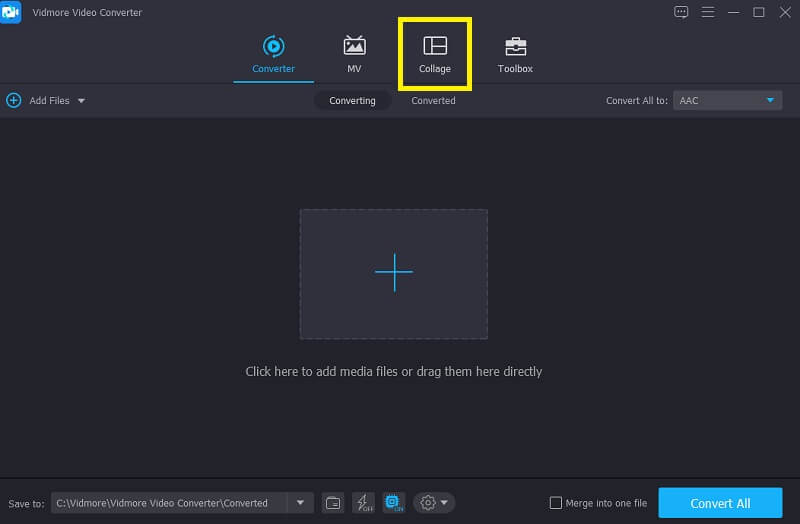
Task: Click the Add Files plus icon
Action: [14, 100]
